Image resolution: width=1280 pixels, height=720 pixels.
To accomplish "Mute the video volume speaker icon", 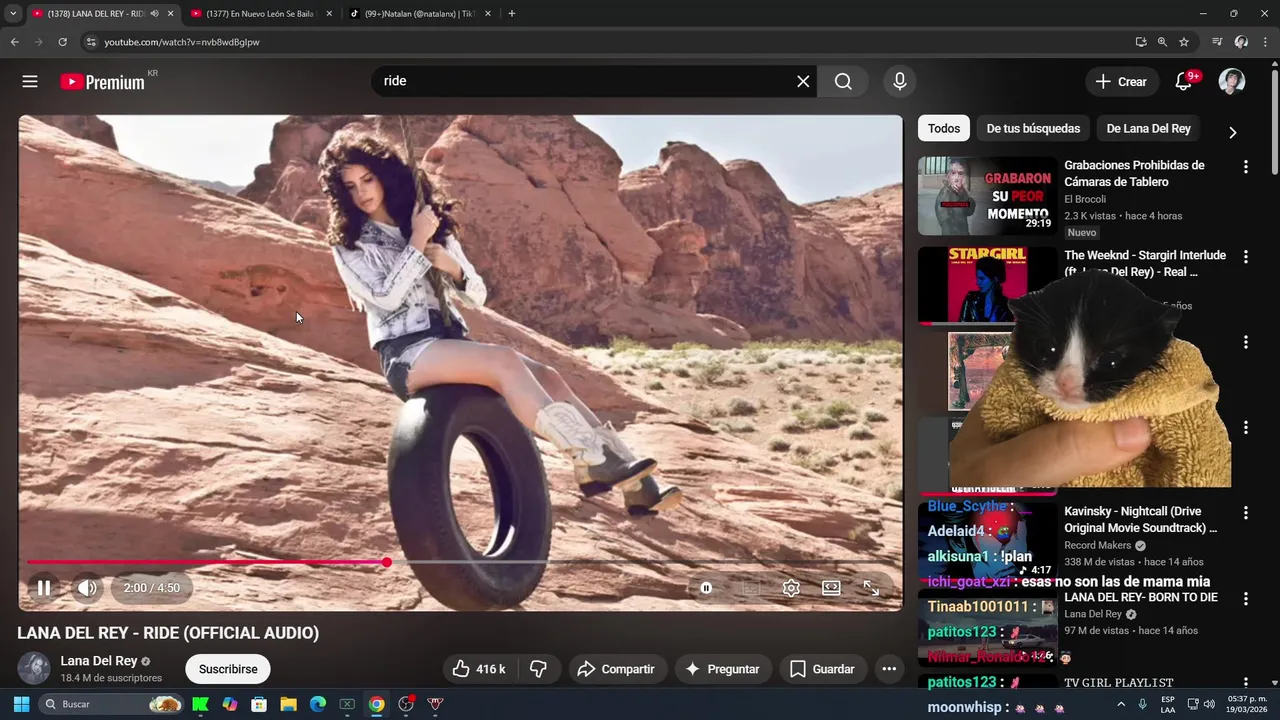I will tap(87, 588).
